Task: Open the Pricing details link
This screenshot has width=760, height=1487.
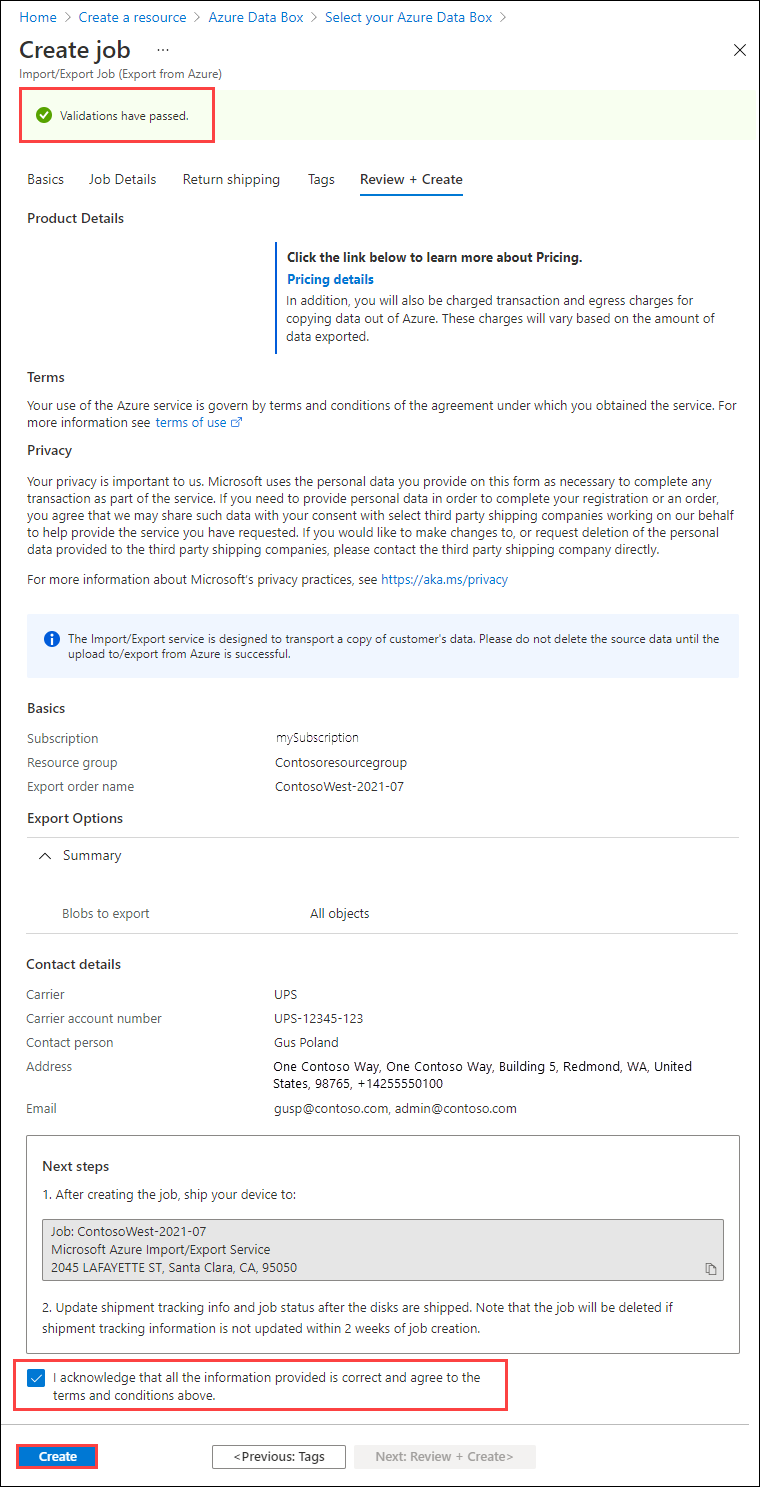Action: [x=330, y=279]
